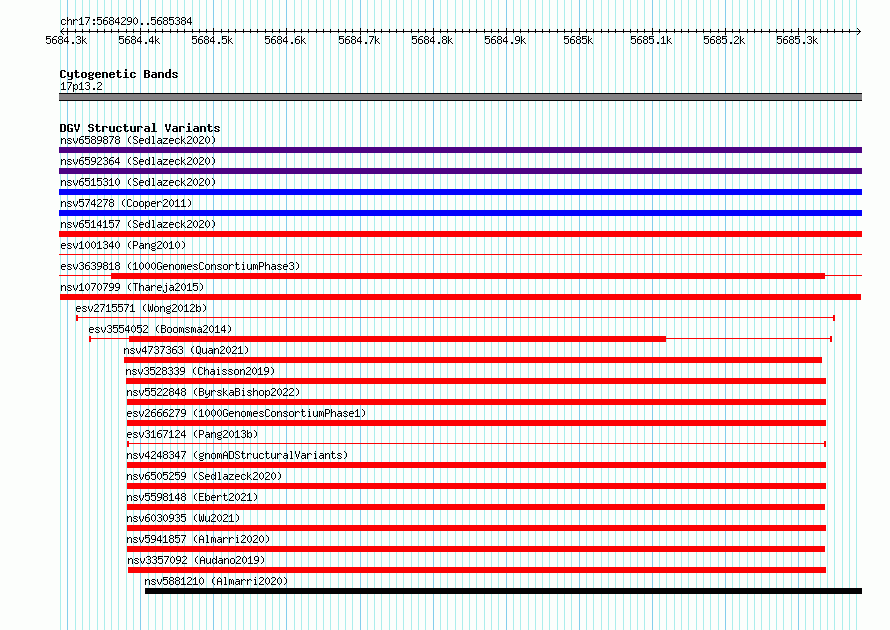Open variant label nsv574278 (Cooper2011)
This screenshot has width=890, height=630.
[x=126, y=203]
